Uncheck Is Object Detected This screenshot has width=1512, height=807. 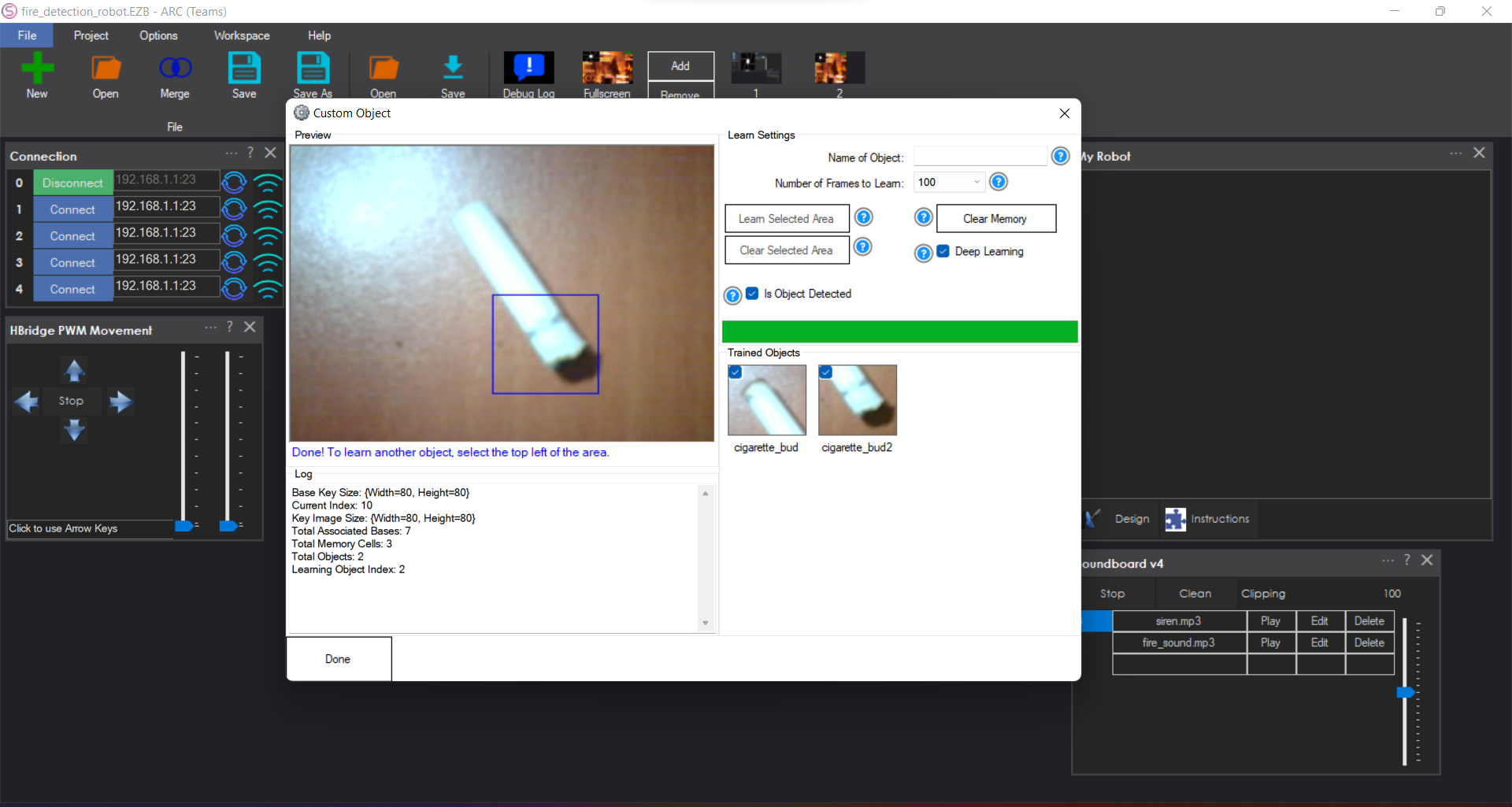pyautogui.click(x=752, y=293)
